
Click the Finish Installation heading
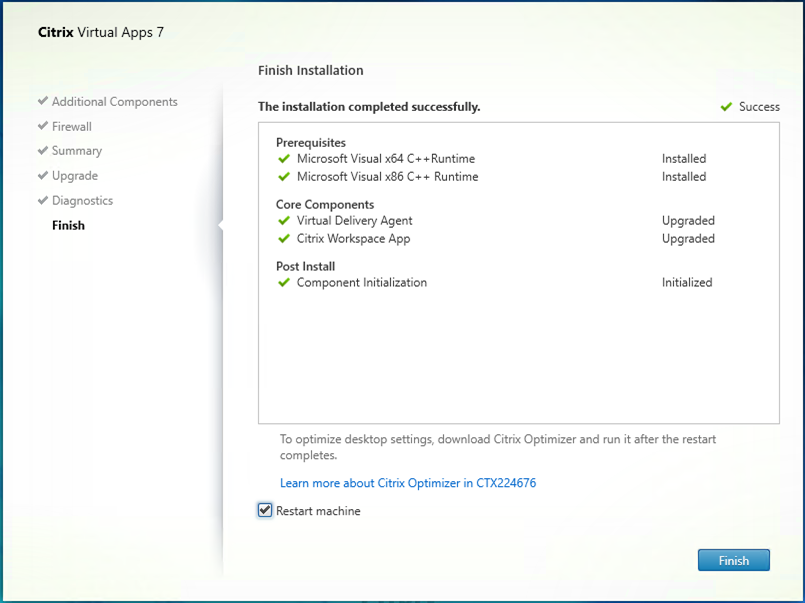tap(311, 70)
